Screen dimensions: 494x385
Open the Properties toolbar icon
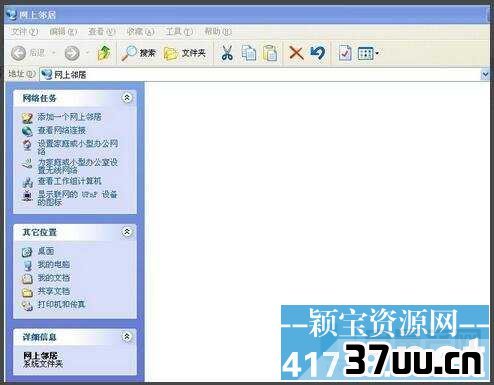coord(345,53)
